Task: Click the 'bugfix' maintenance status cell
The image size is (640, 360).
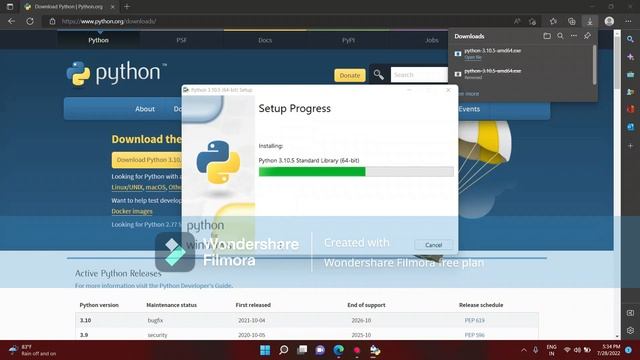Action: 155,320
